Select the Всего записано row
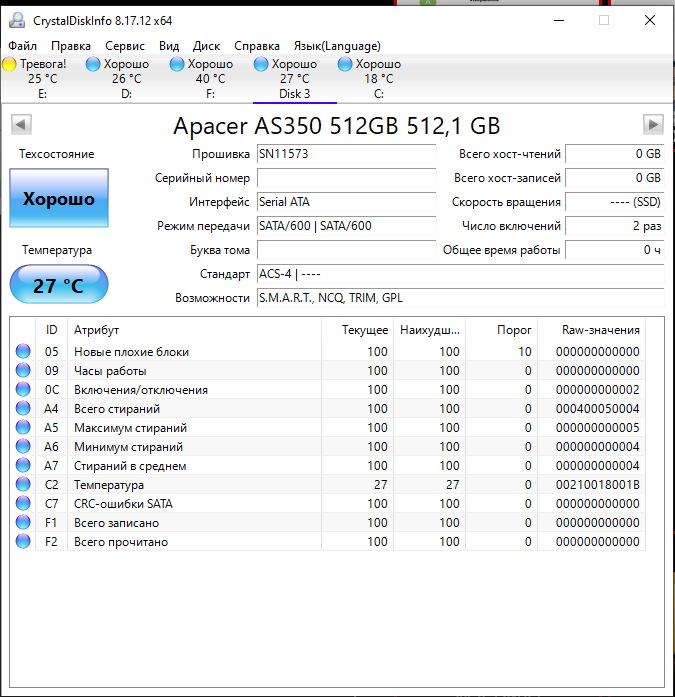This screenshot has width=675, height=697. pyautogui.click(x=328, y=523)
